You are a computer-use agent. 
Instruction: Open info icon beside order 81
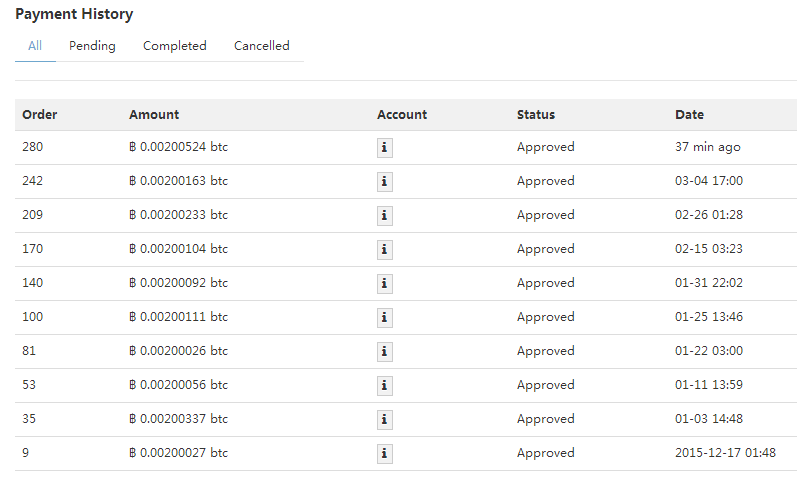(x=385, y=352)
